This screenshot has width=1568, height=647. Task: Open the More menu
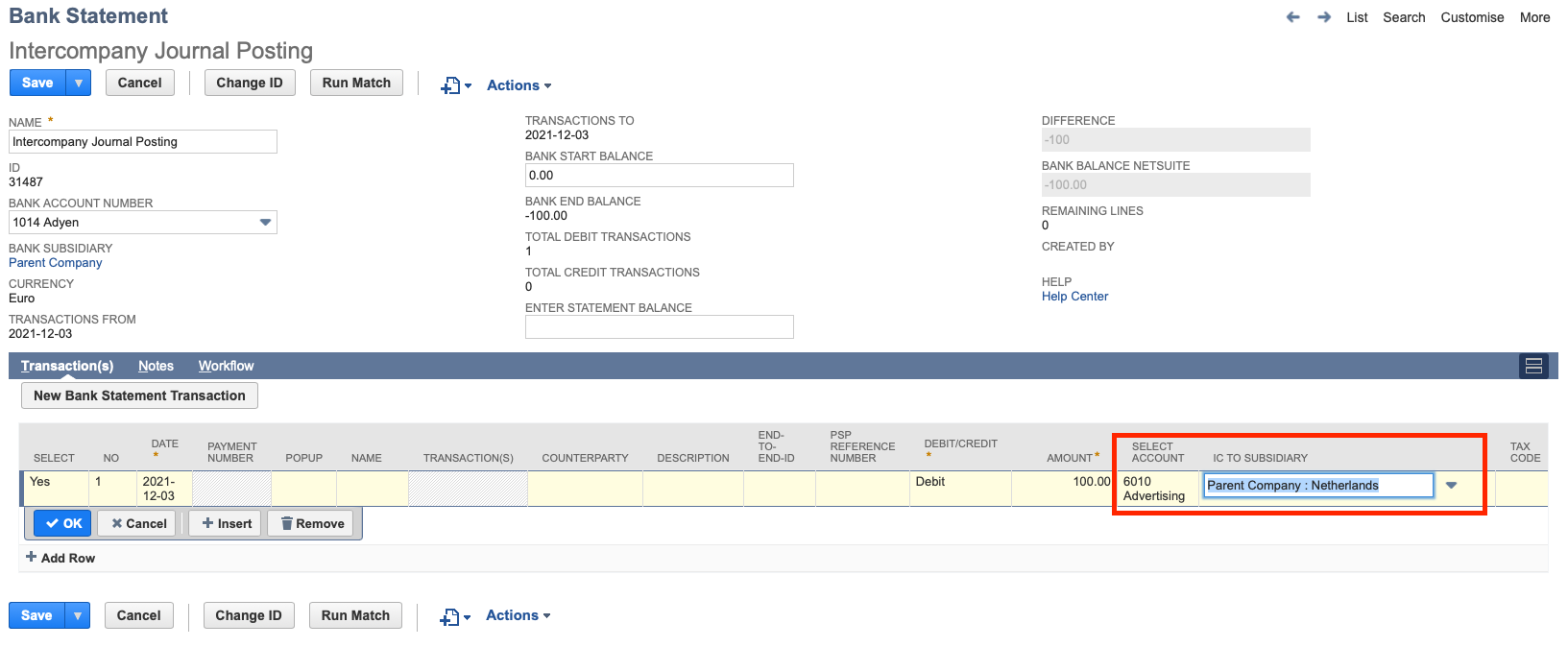(1534, 17)
